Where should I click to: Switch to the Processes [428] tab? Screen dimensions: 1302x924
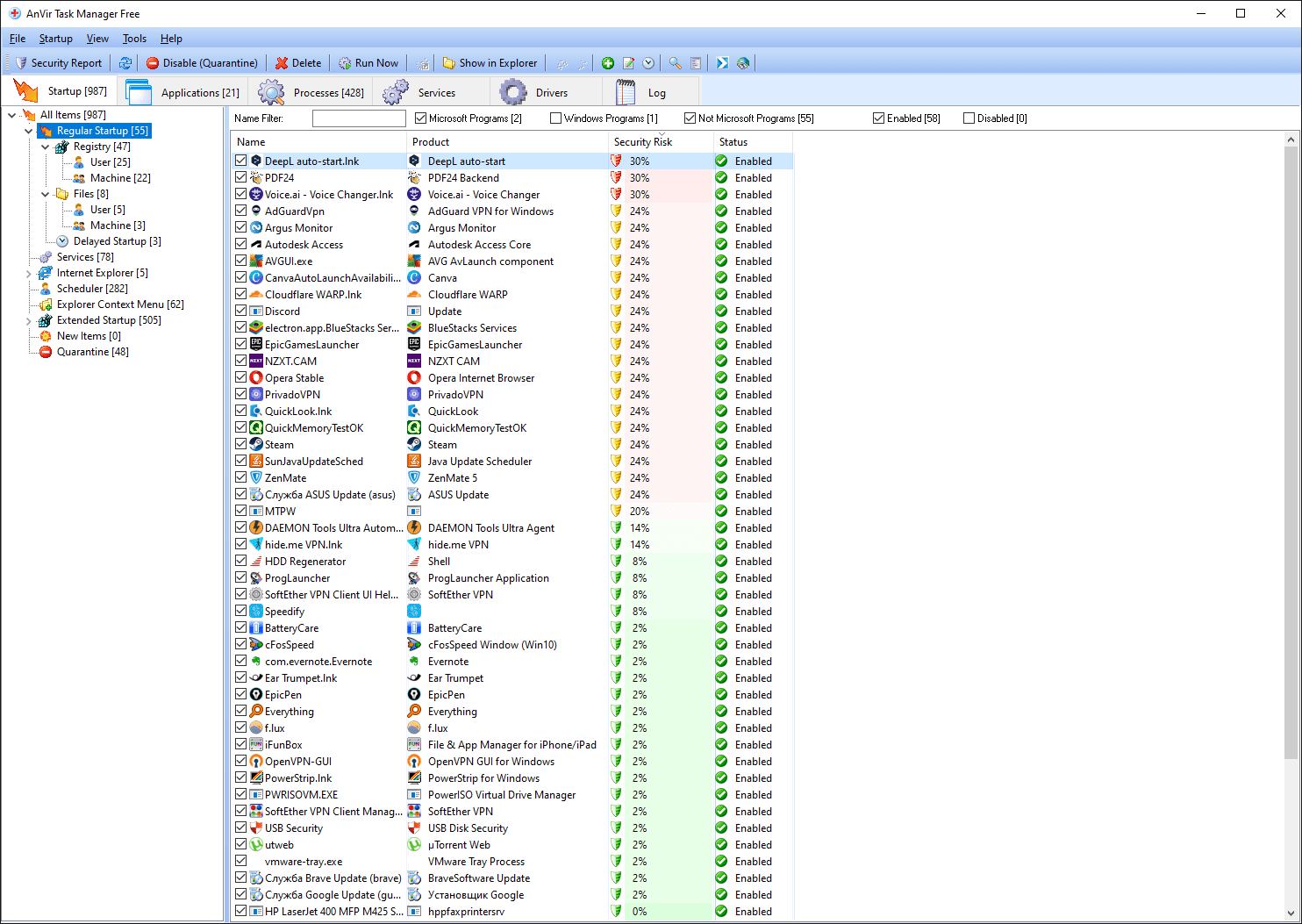[x=311, y=92]
